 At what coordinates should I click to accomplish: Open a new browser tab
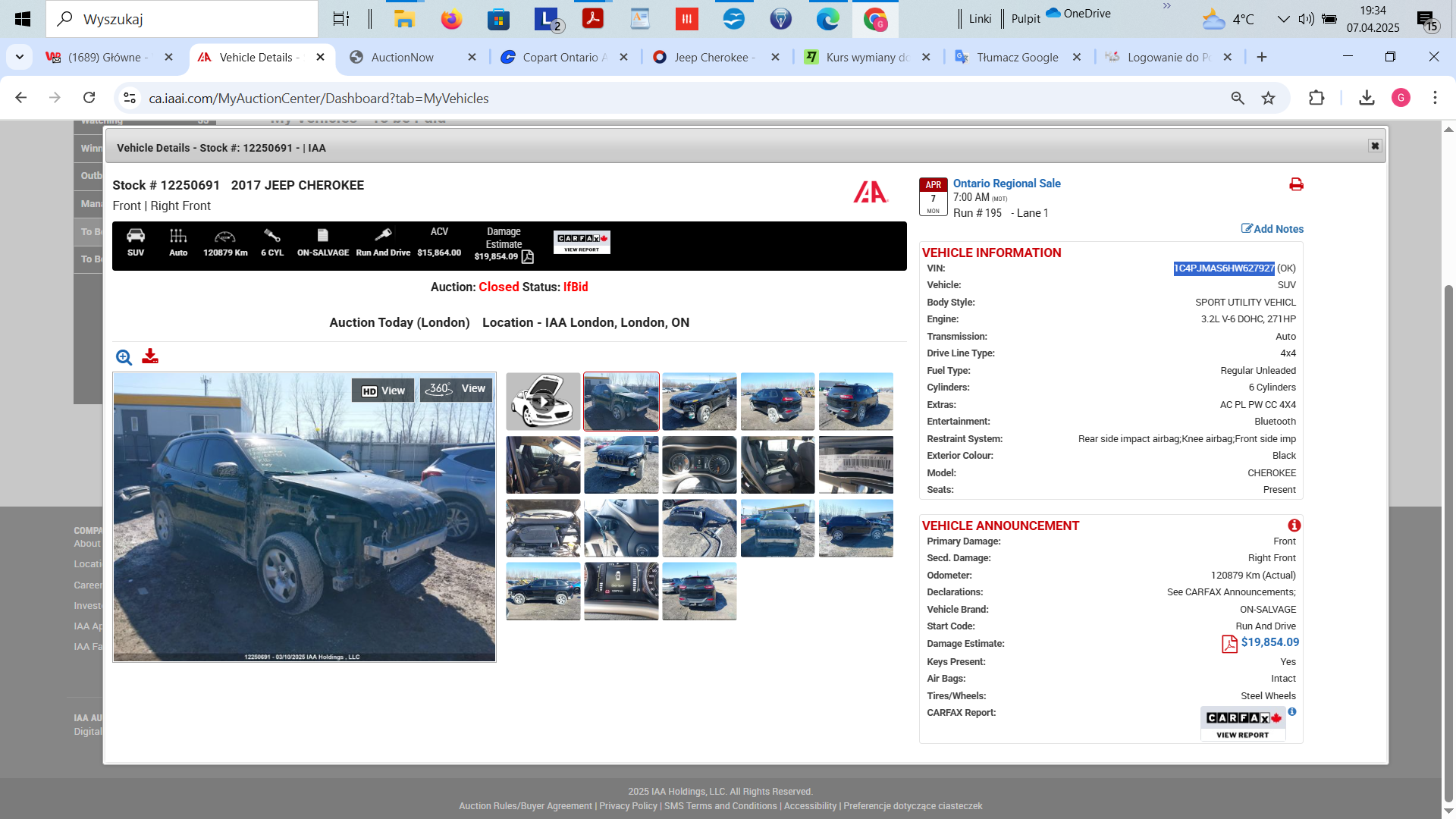click(x=1262, y=57)
